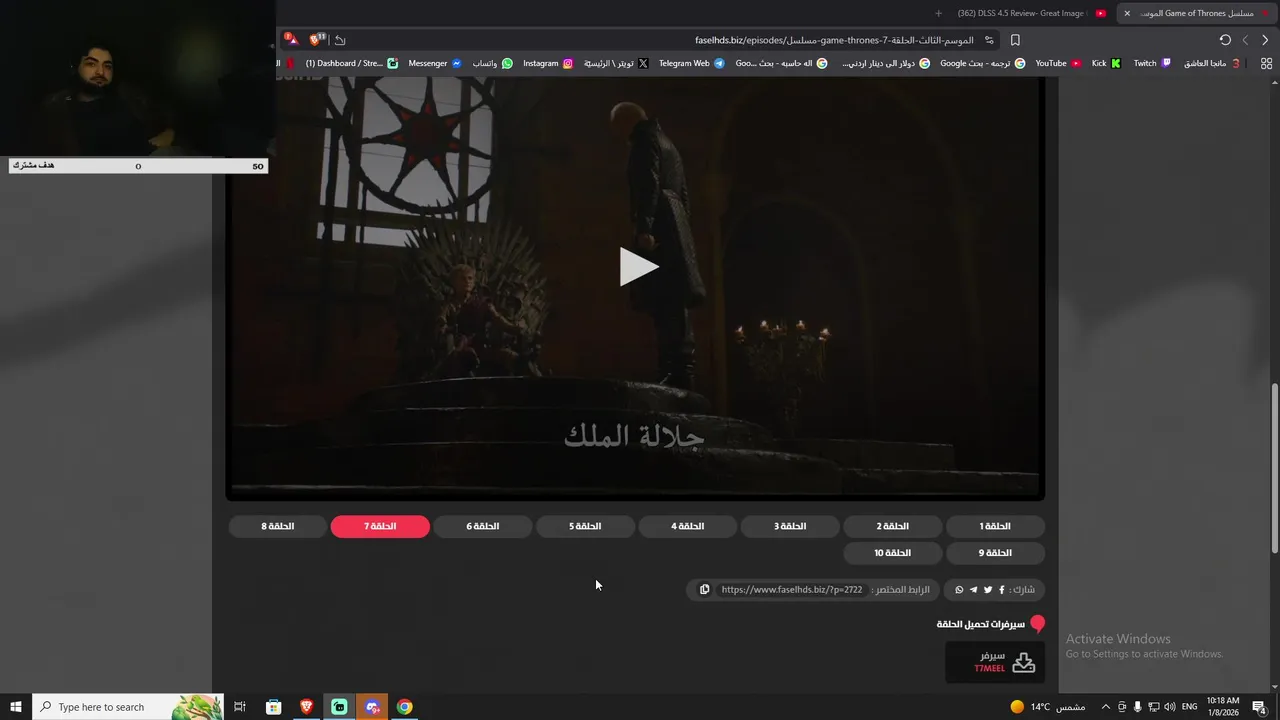
Task: Select episode الحلقة 3
Action: 790,526
